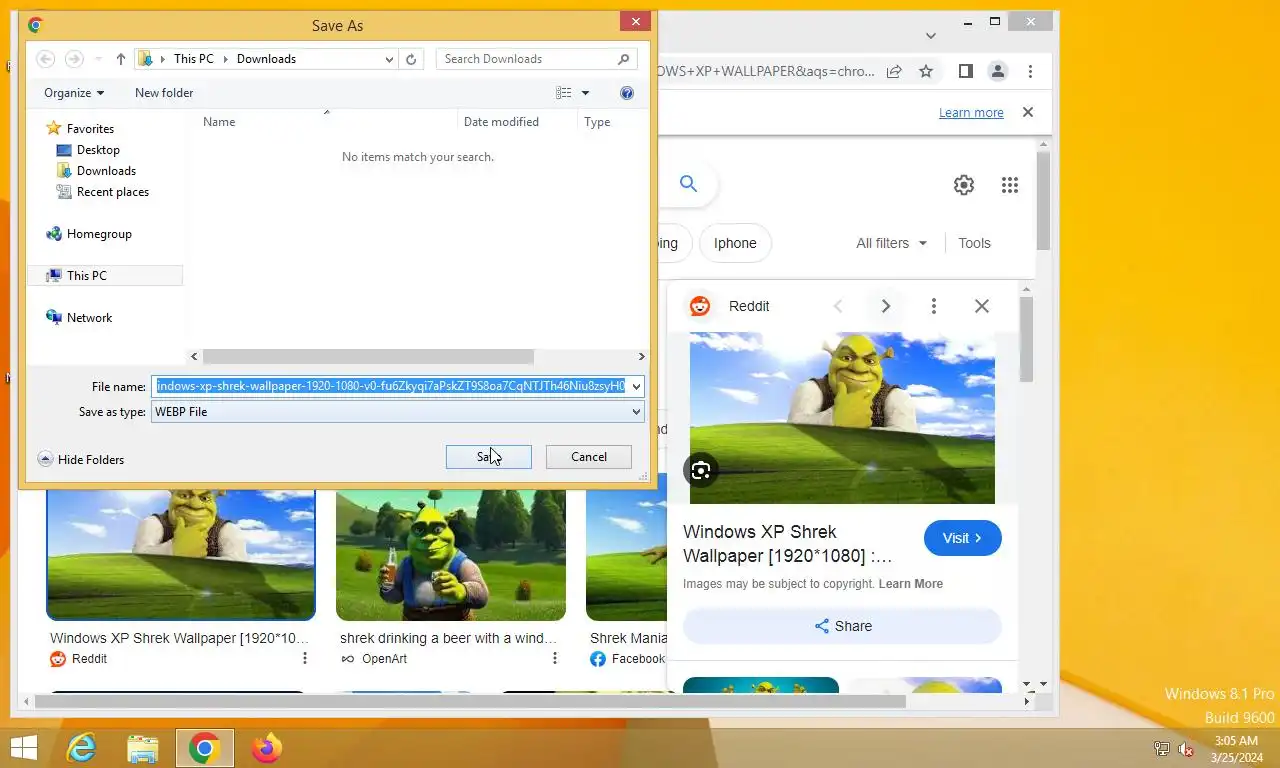Image resolution: width=1280 pixels, height=768 pixels.
Task: Click the Tools button
Action: 974,243
